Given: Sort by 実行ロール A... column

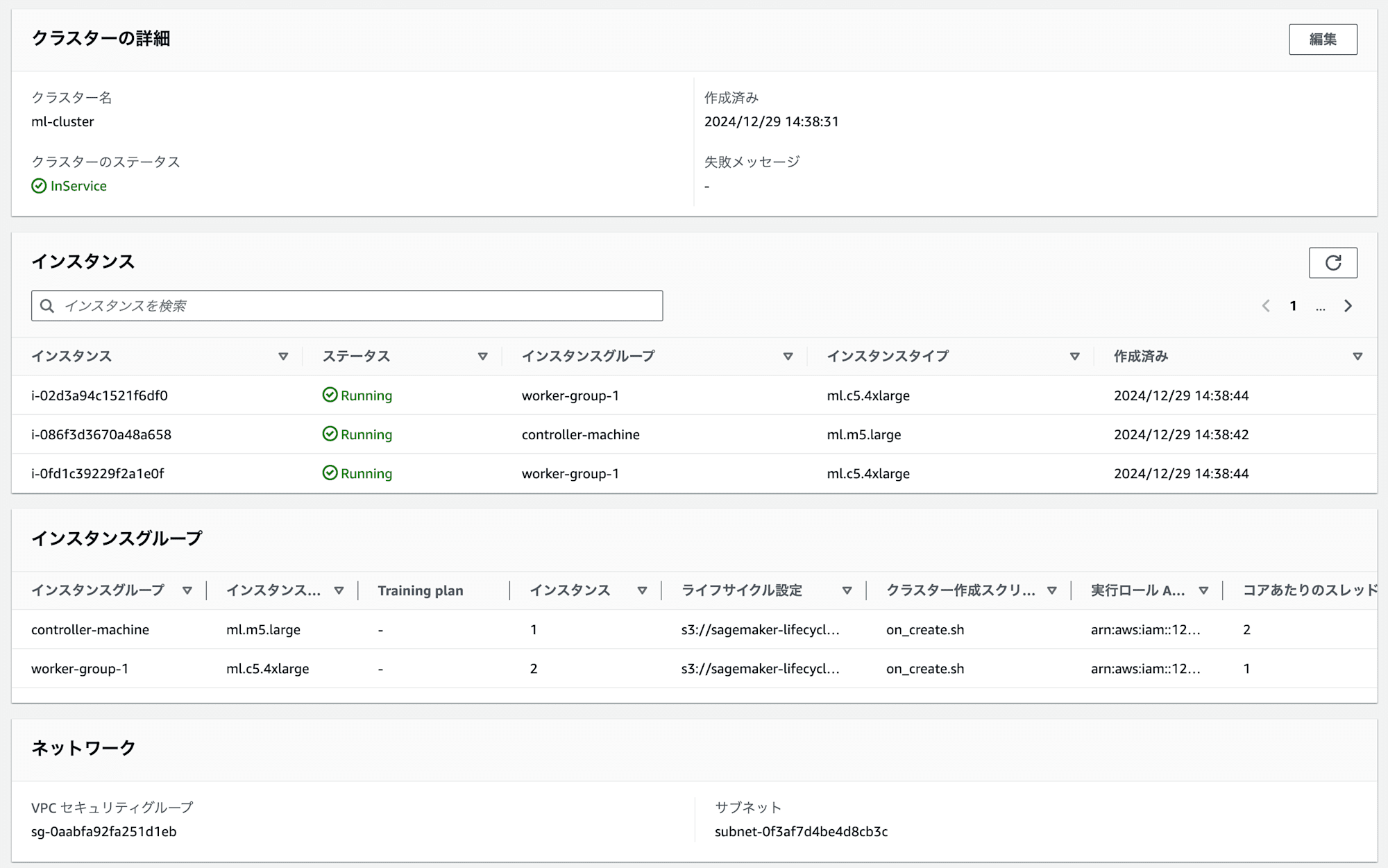Looking at the screenshot, I should pyautogui.click(x=1203, y=590).
